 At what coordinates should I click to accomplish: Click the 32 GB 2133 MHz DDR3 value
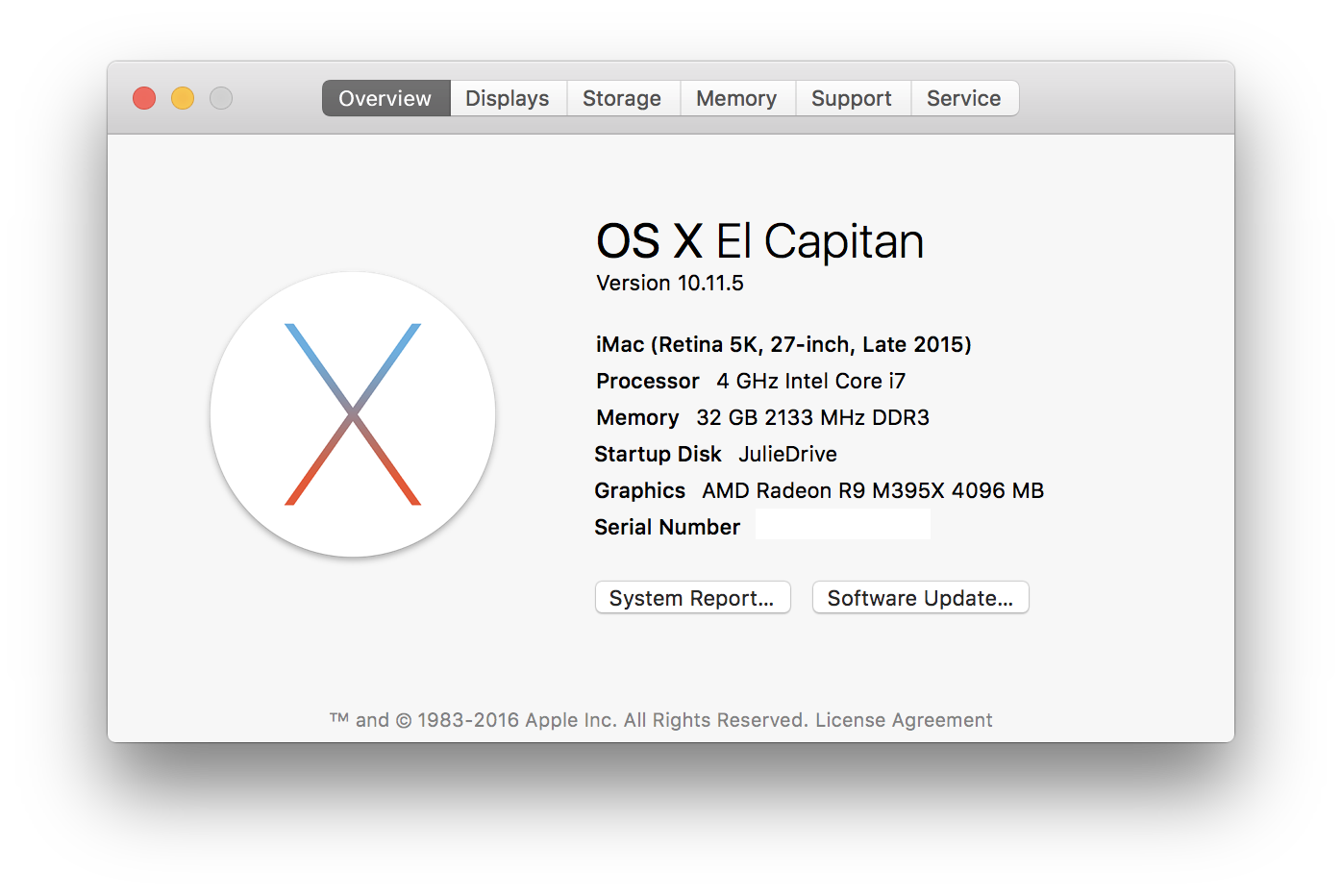pyautogui.click(x=813, y=417)
